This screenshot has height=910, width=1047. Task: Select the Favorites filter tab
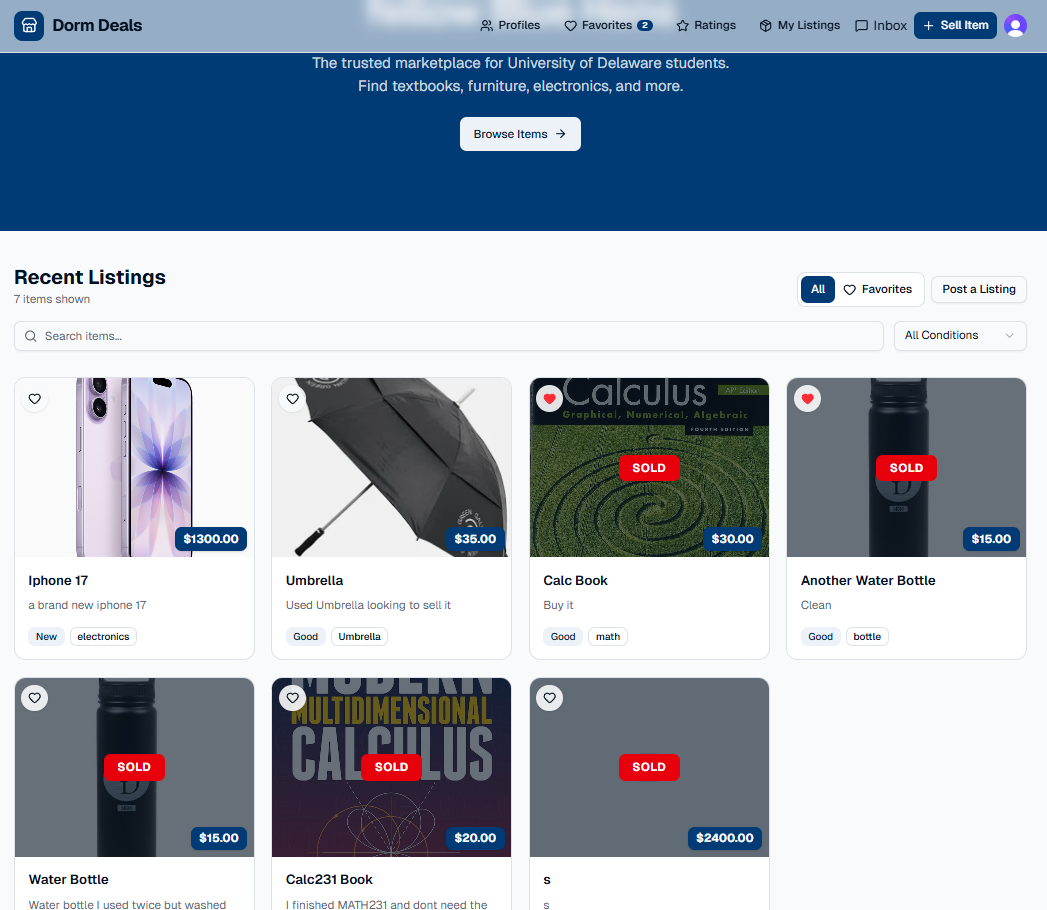click(877, 289)
